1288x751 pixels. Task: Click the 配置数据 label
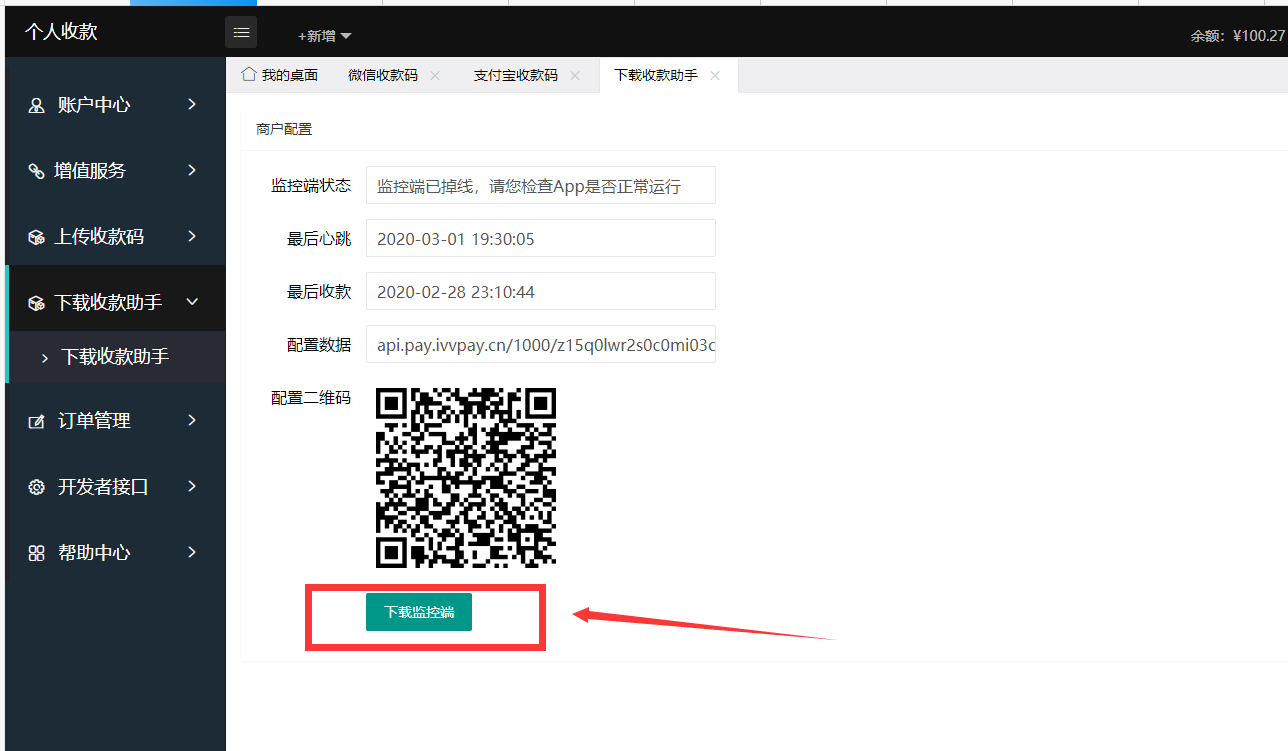[x=319, y=345]
